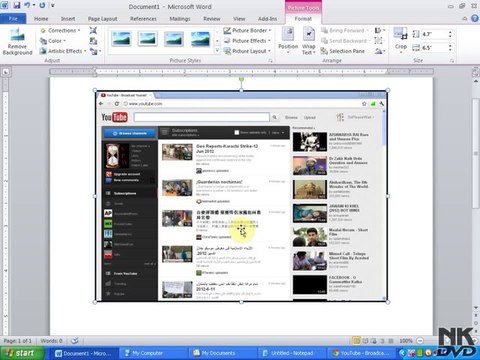Screen dimensions: 480x360
Task: Minimize the ribbon with the caret icon
Action: [465, 19]
